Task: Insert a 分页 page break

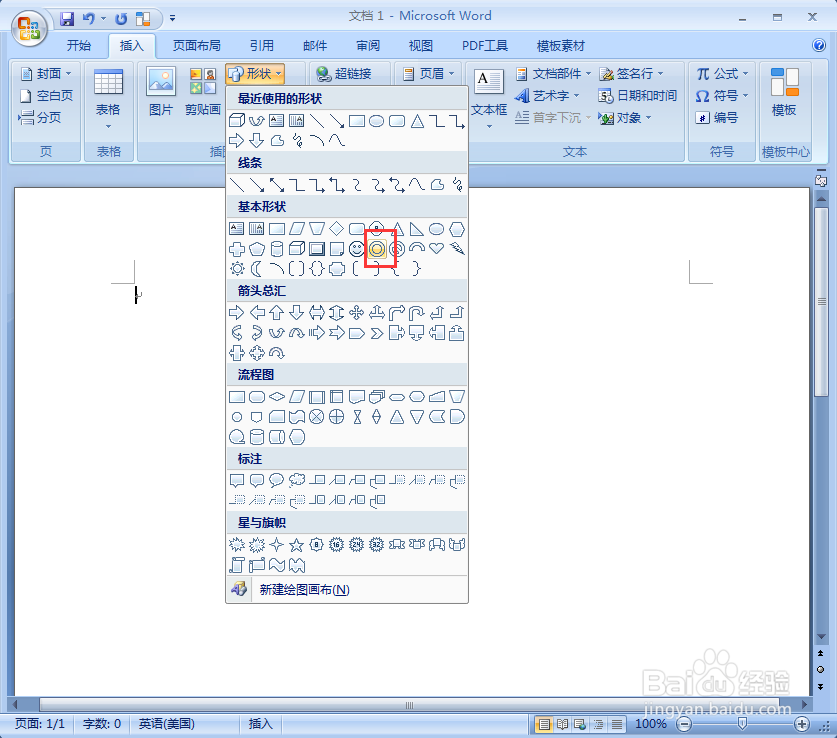Action: (40, 117)
